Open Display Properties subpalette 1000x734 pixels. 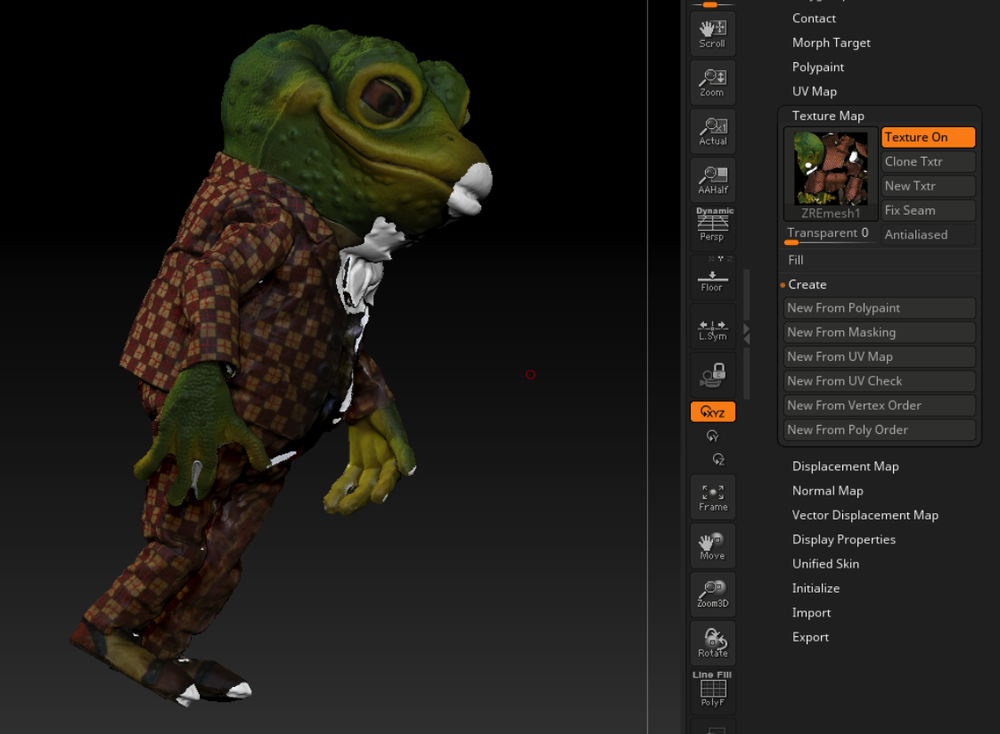pyautogui.click(x=843, y=539)
